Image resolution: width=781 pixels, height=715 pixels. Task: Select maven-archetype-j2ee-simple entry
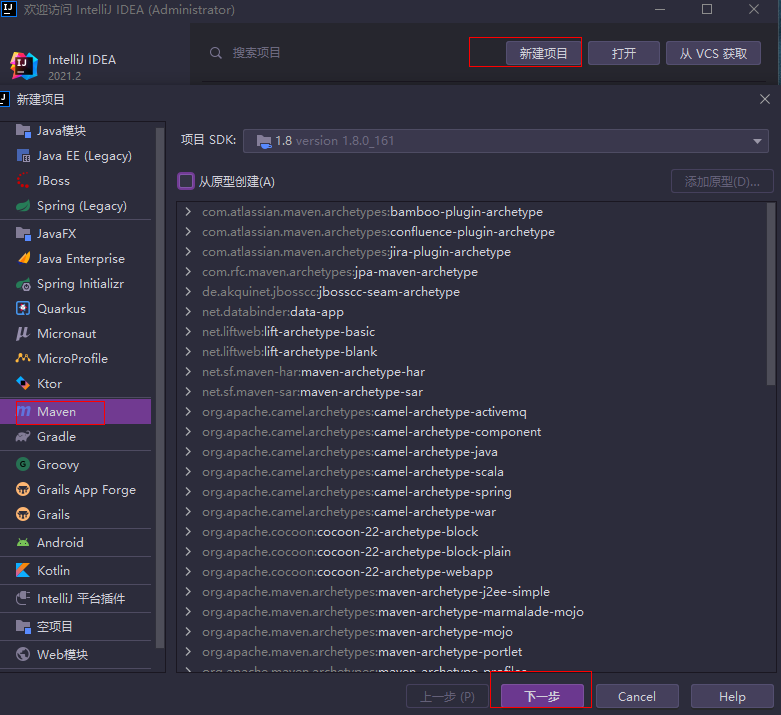pos(376,591)
